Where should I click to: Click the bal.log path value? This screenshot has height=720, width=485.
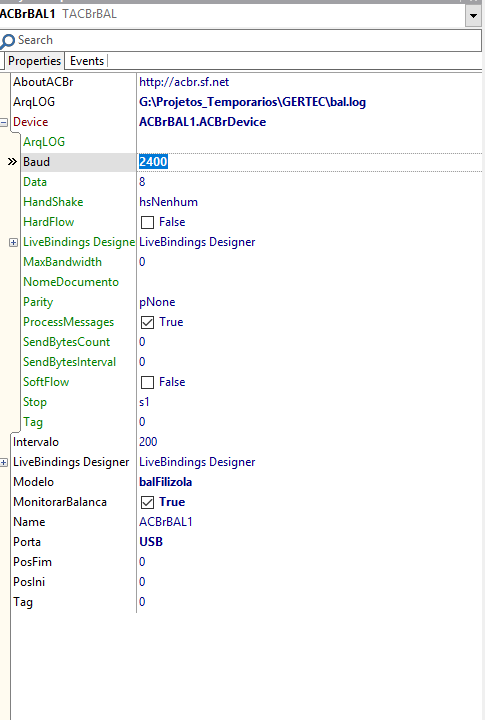click(253, 102)
